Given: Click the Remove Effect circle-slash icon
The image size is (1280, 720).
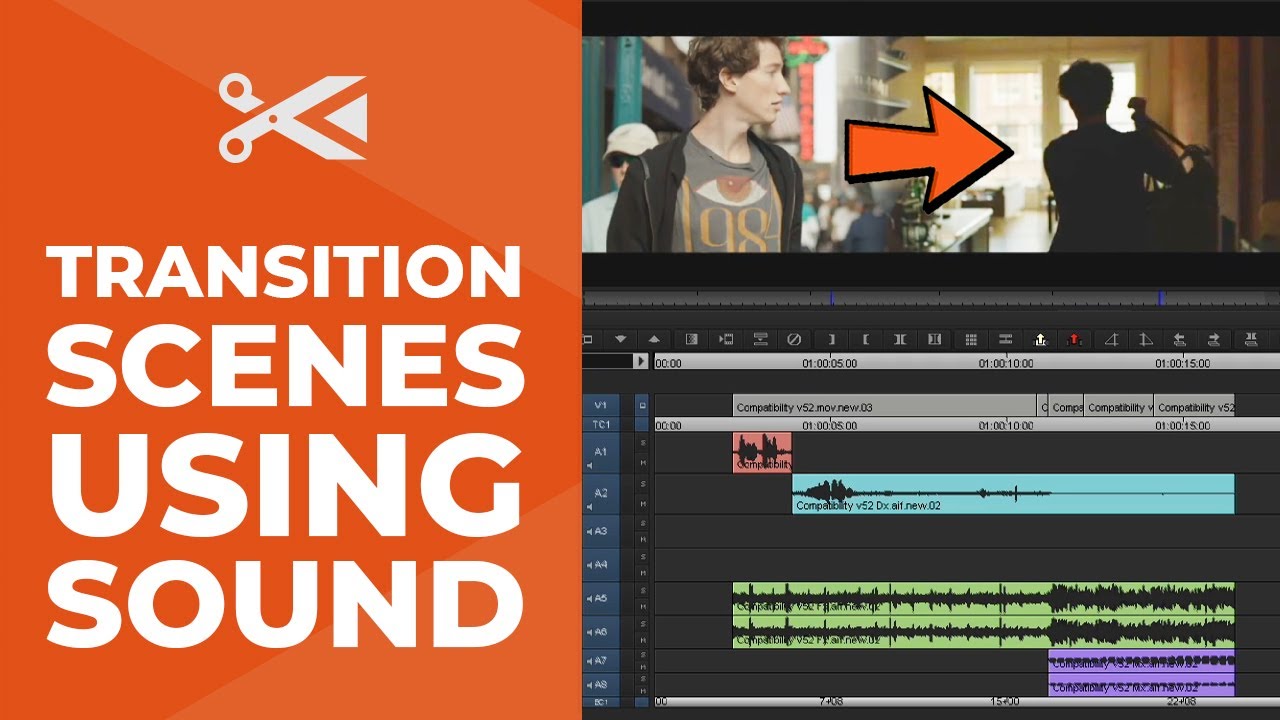Looking at the screenshot, I should (x=794, y=339).
